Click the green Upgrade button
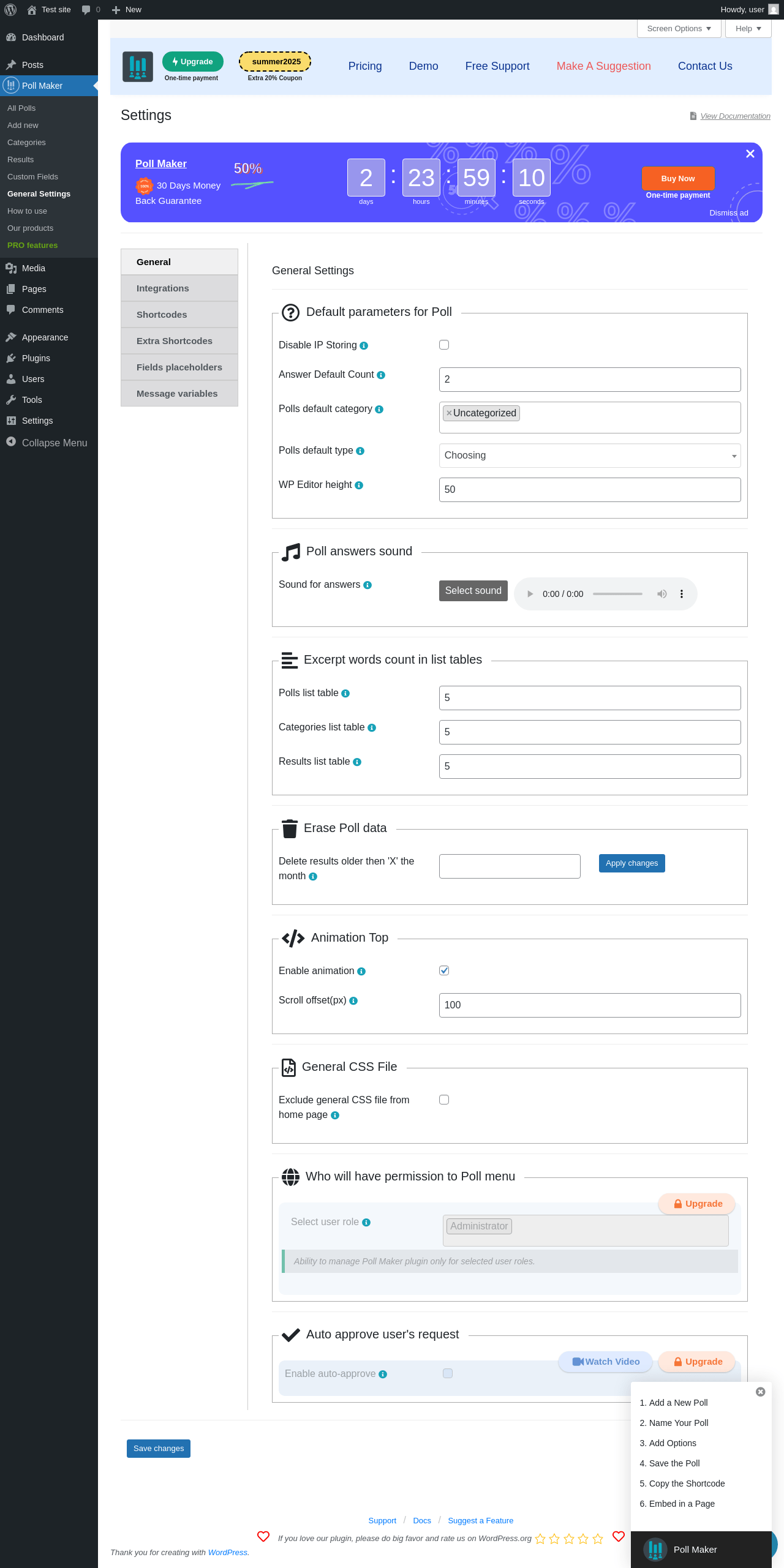784x1568 pixels. tap(193, 62)
